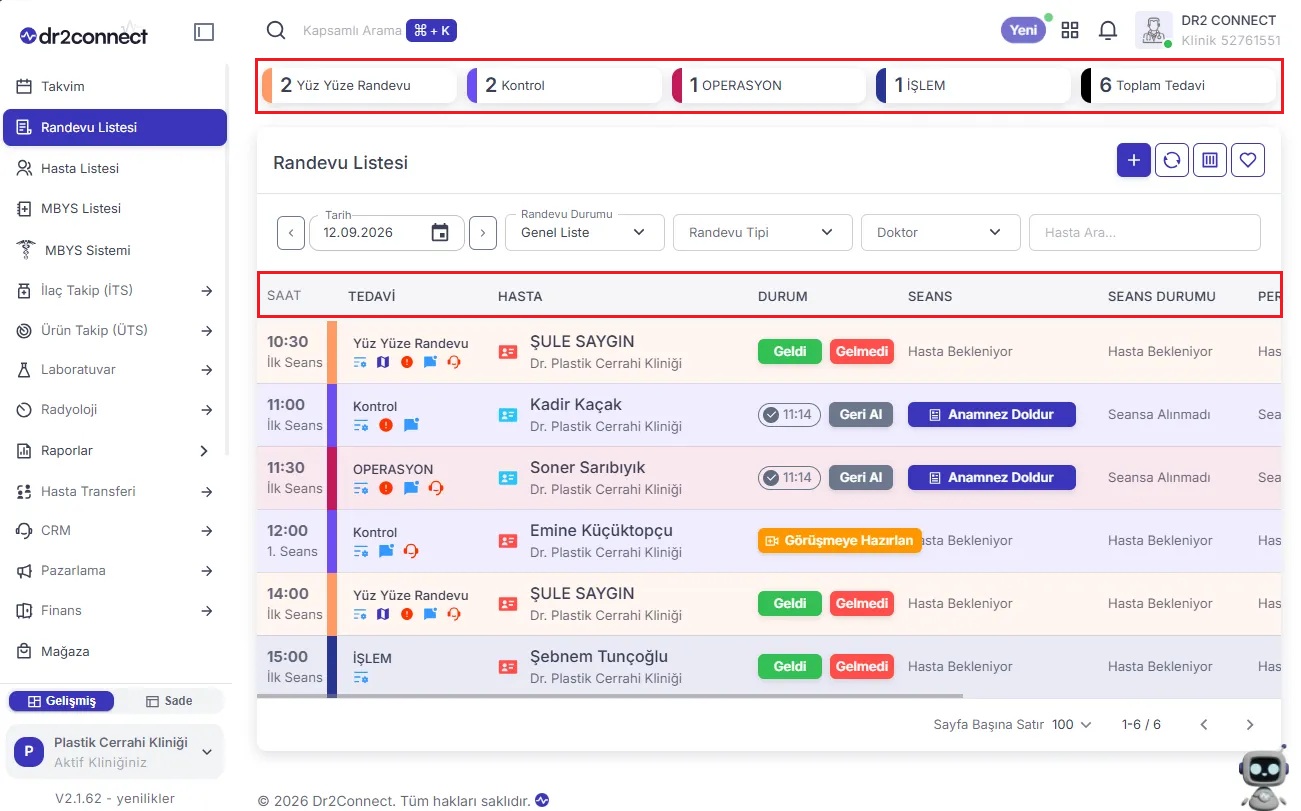1301x811 pixels.
Task: Open the apps grid icon
Action: pos(1070,30)
